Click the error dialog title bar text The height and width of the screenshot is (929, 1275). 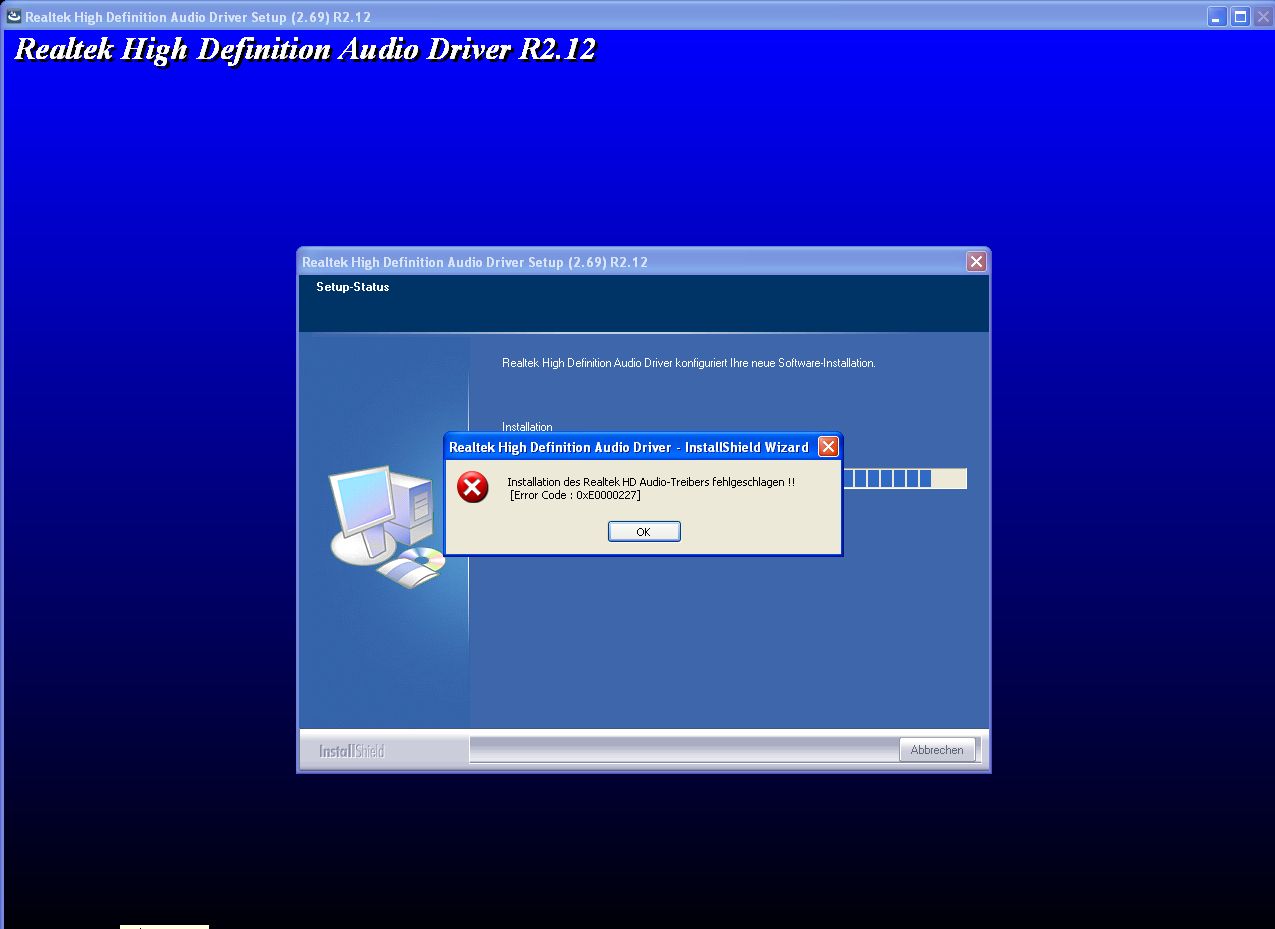(629, 447)
